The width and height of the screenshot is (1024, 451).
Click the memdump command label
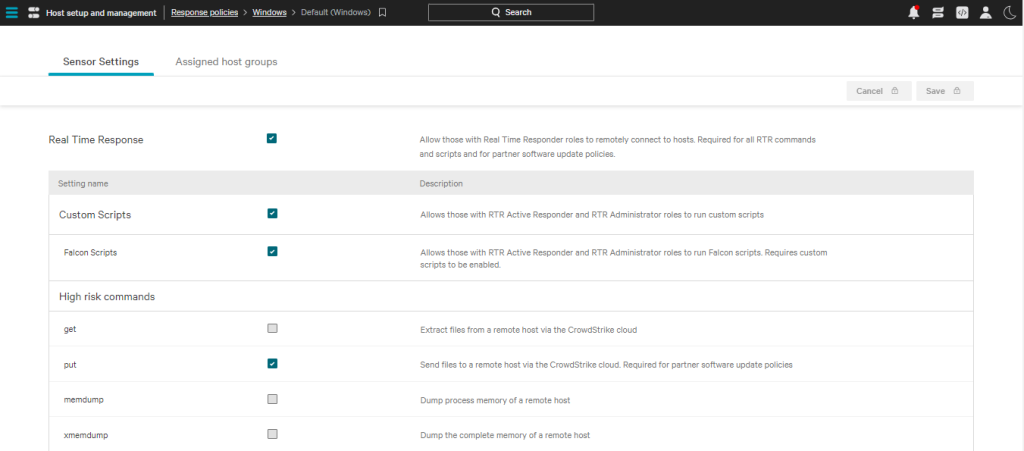[x=84, y=399]
